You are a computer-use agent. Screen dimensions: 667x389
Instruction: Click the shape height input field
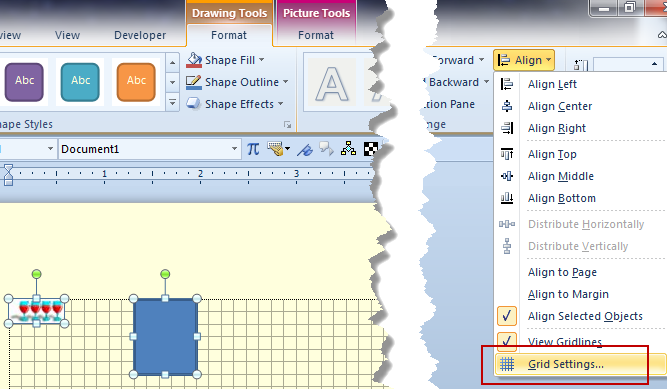pos(619,65)
